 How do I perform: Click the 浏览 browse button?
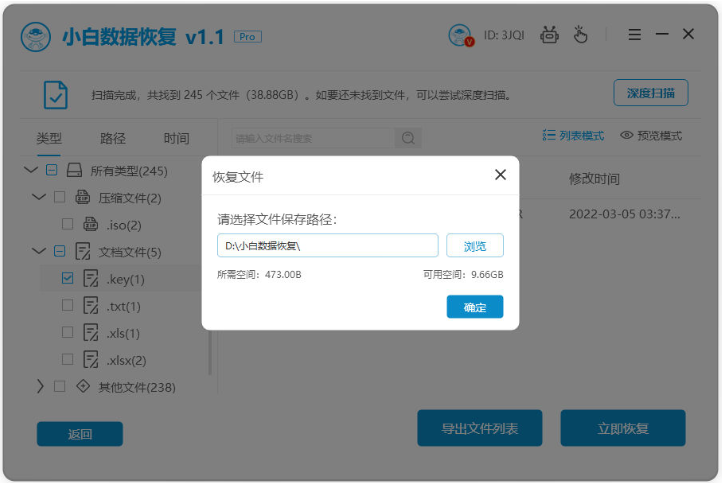(474, 246)
